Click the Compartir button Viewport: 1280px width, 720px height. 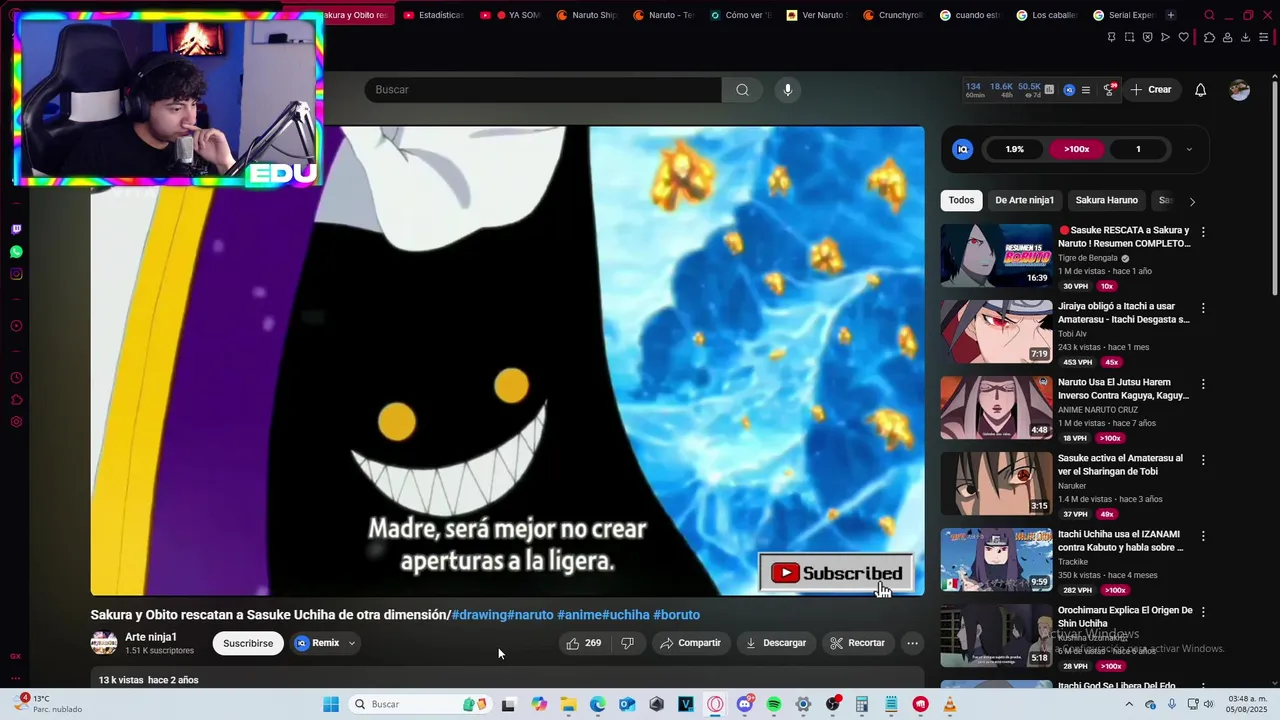tap(690, 643)
